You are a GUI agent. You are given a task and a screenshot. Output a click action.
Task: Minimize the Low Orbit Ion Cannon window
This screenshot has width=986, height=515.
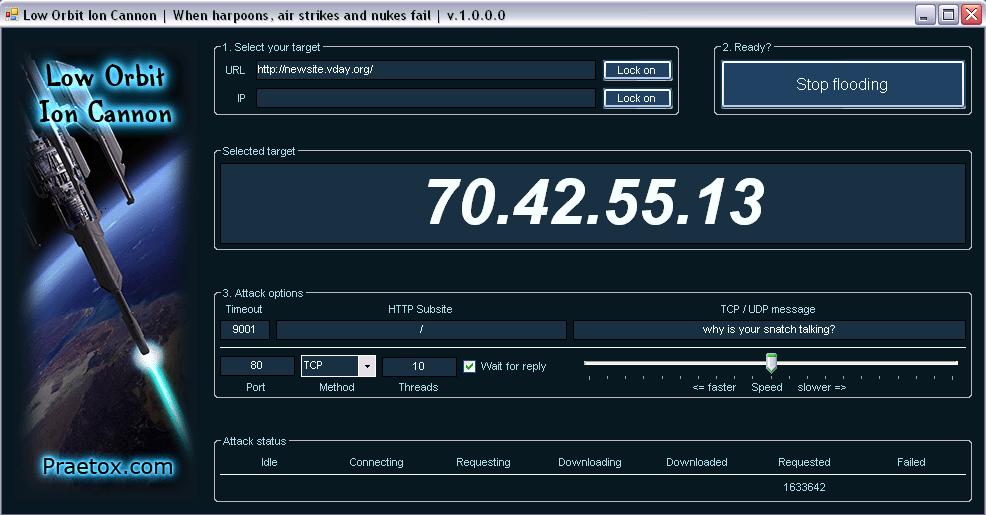(x=924, y=14)
